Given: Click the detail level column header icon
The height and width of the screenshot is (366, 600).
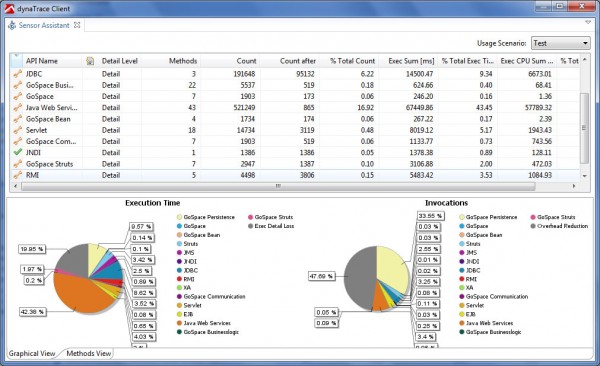Looking at the screenshot, I should (x=90, y=61).
